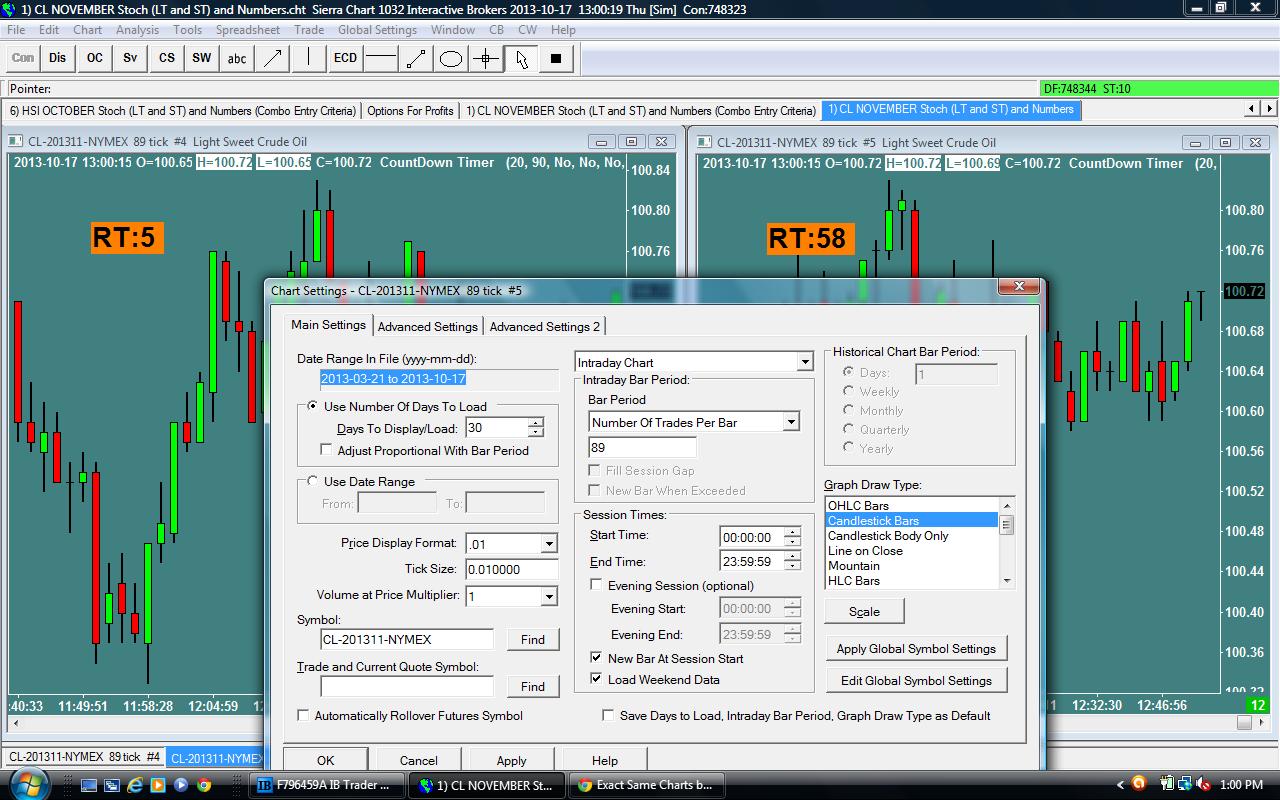Click the Dis disconnect toolbar button
The width and height of the screenshot is (1280, 800).
(58, 58)
